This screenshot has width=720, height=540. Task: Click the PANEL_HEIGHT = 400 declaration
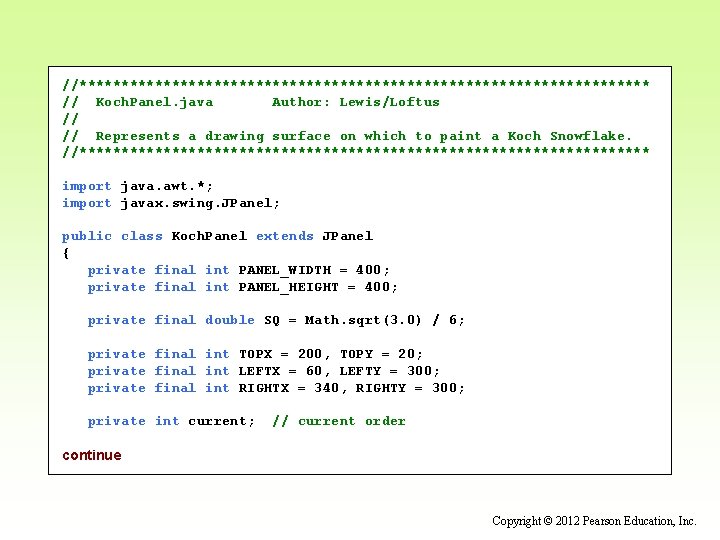pos(242,287)
